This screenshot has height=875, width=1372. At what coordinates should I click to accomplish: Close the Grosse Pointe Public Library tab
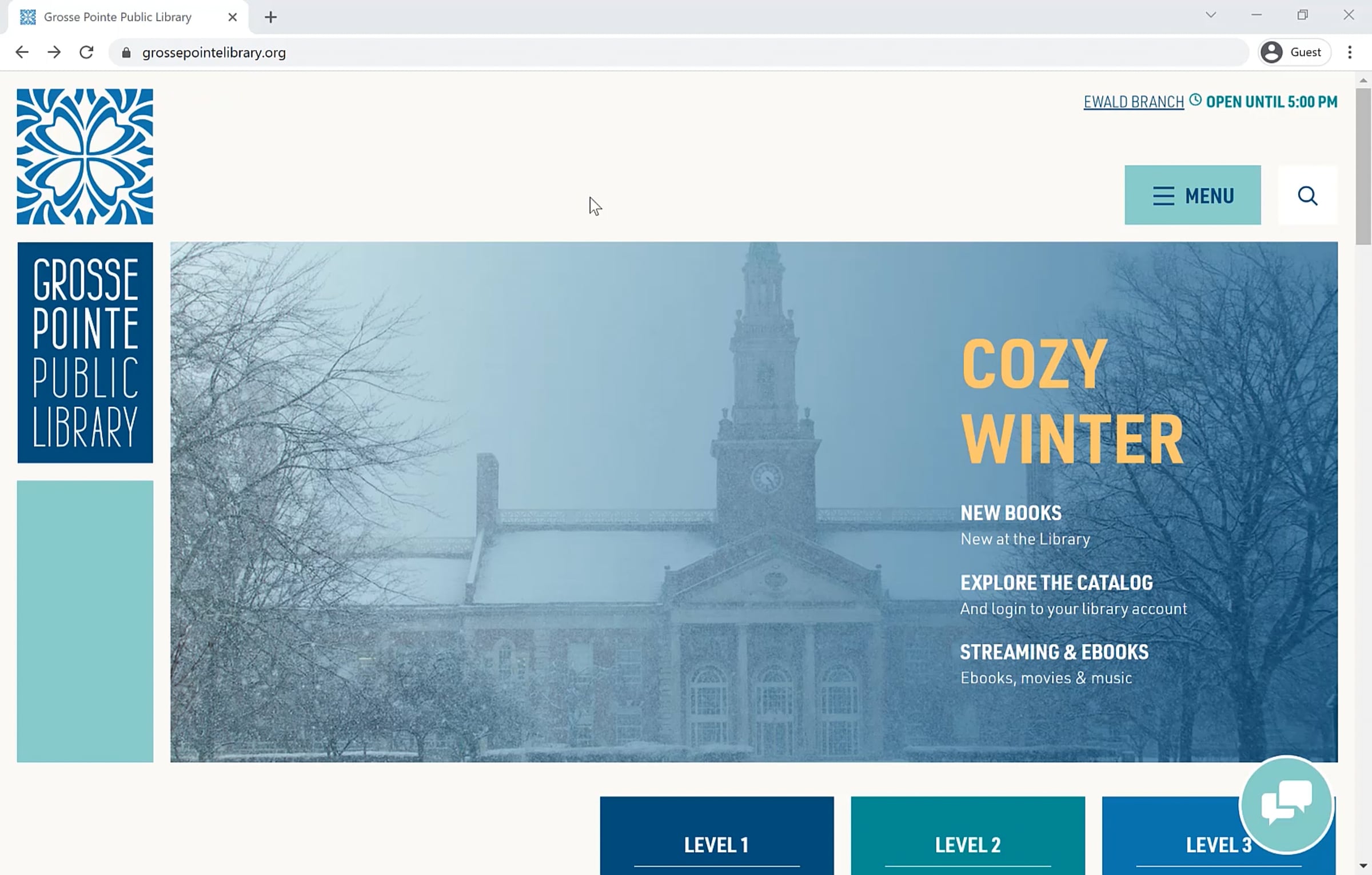[x=232, y=17]
